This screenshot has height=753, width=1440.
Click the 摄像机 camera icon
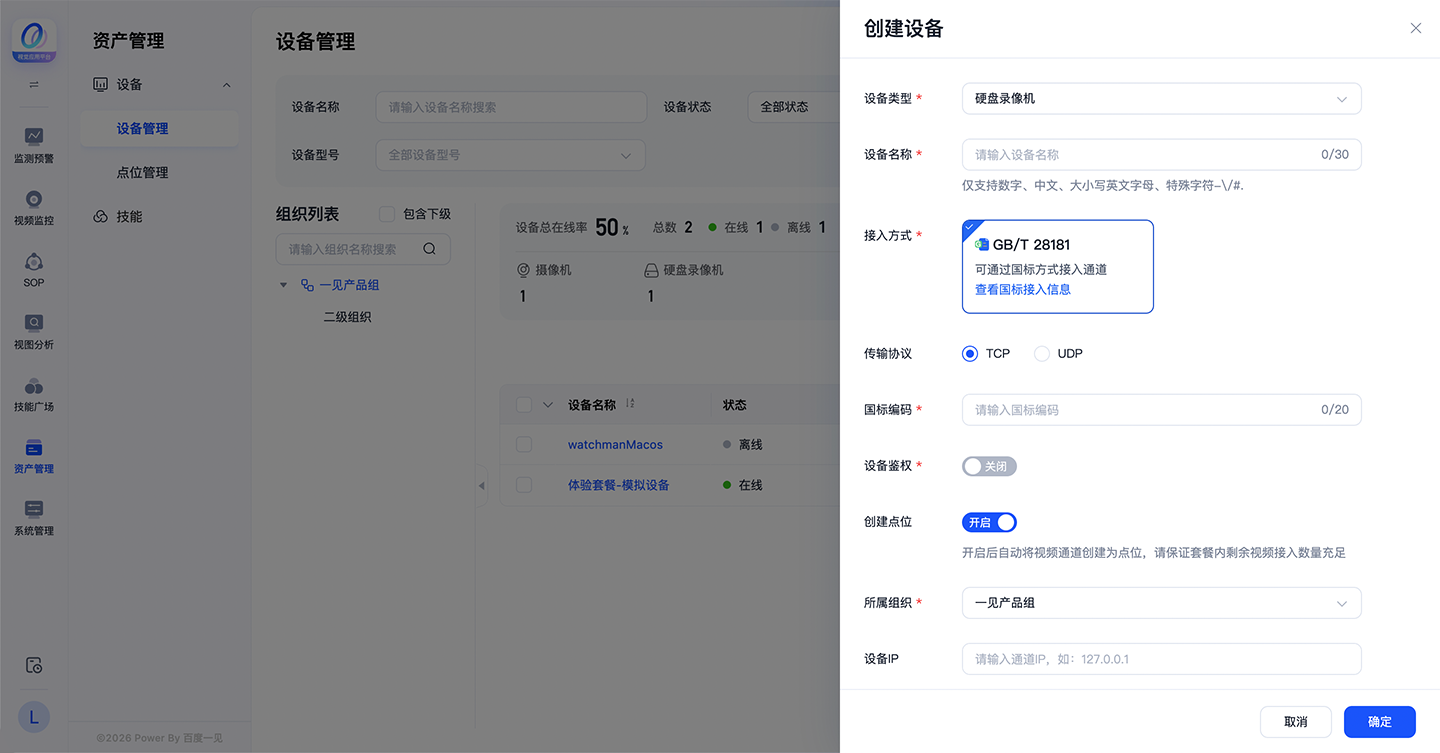coord(523,270)
